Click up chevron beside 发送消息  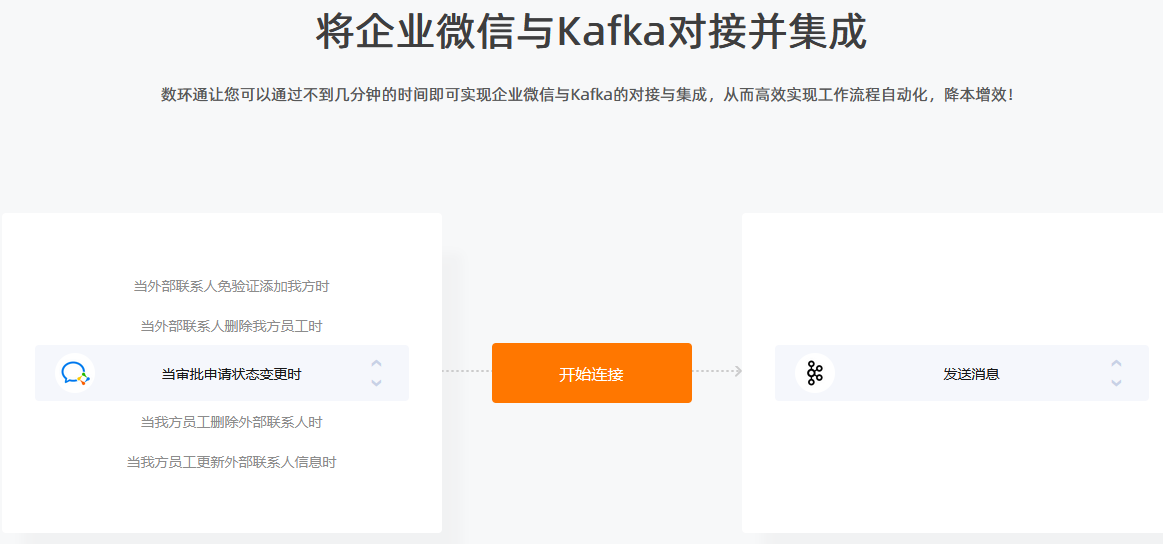1116,364
